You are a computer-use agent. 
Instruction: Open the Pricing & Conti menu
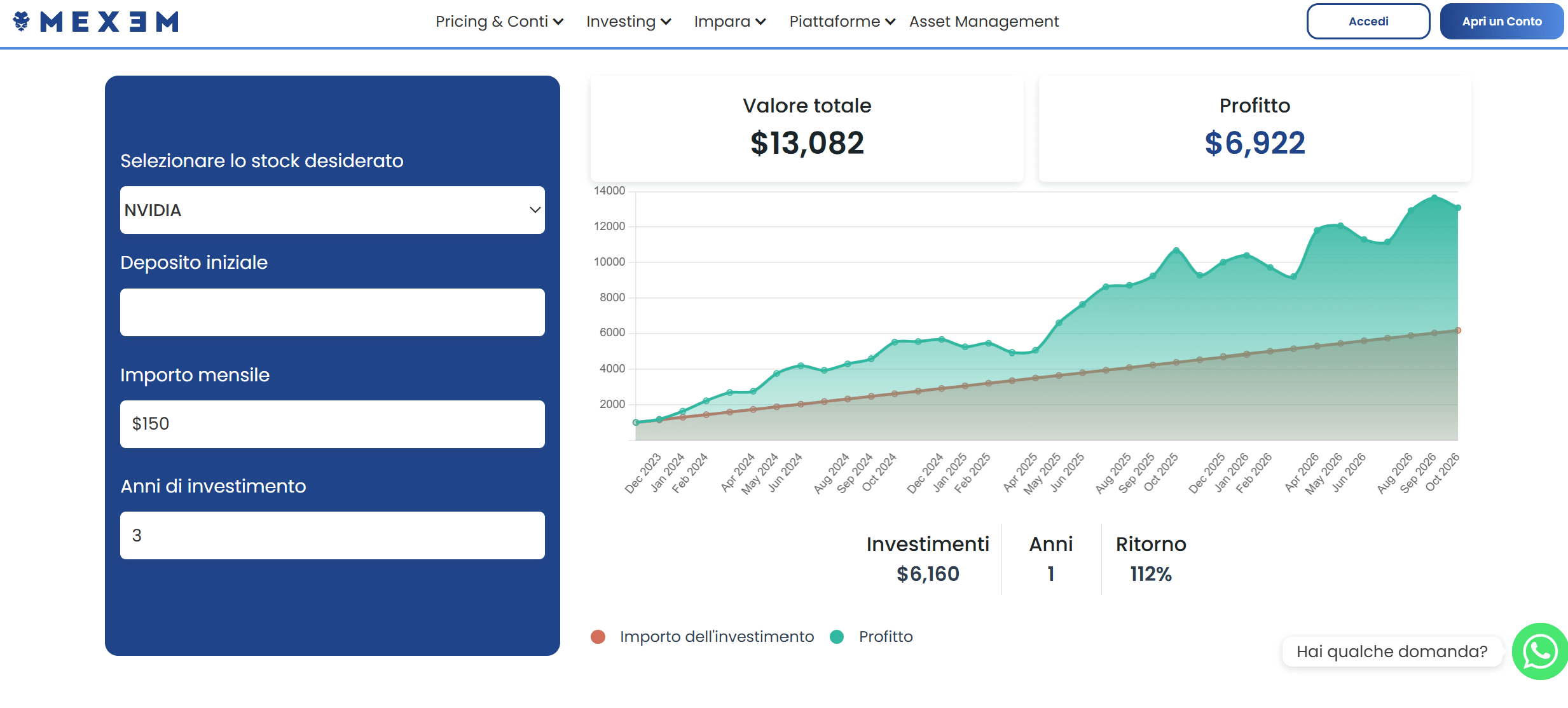tap(499, 22)
